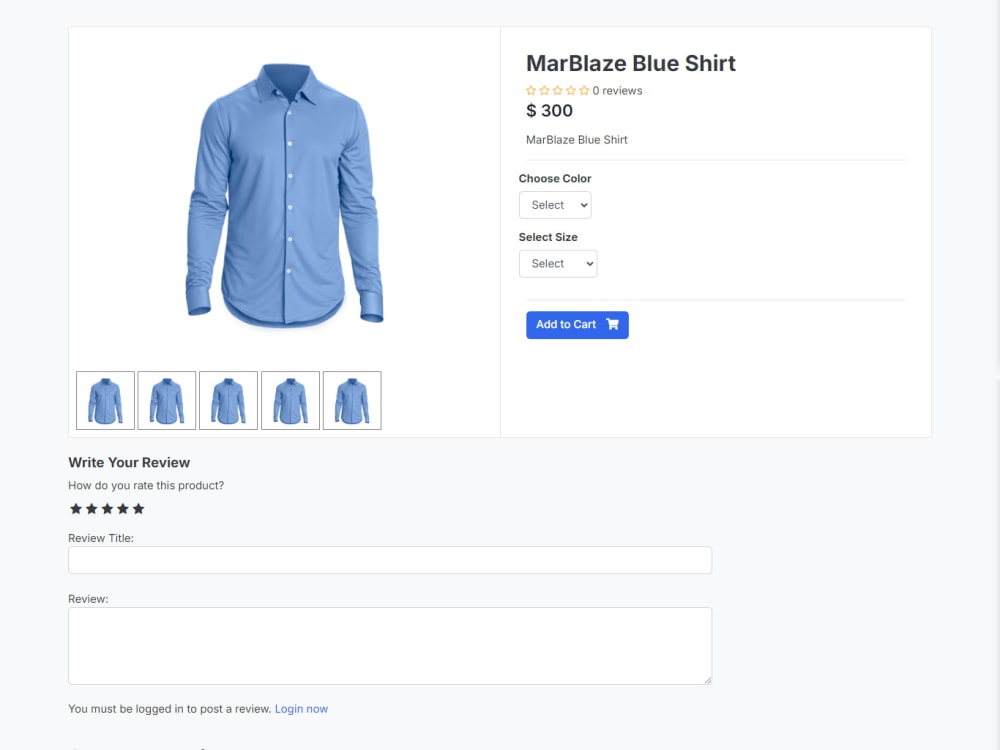The width and height of the screenshot is (1000, 750).
Task: Give a five-star rating in the review section
Action: pos(139,508)
